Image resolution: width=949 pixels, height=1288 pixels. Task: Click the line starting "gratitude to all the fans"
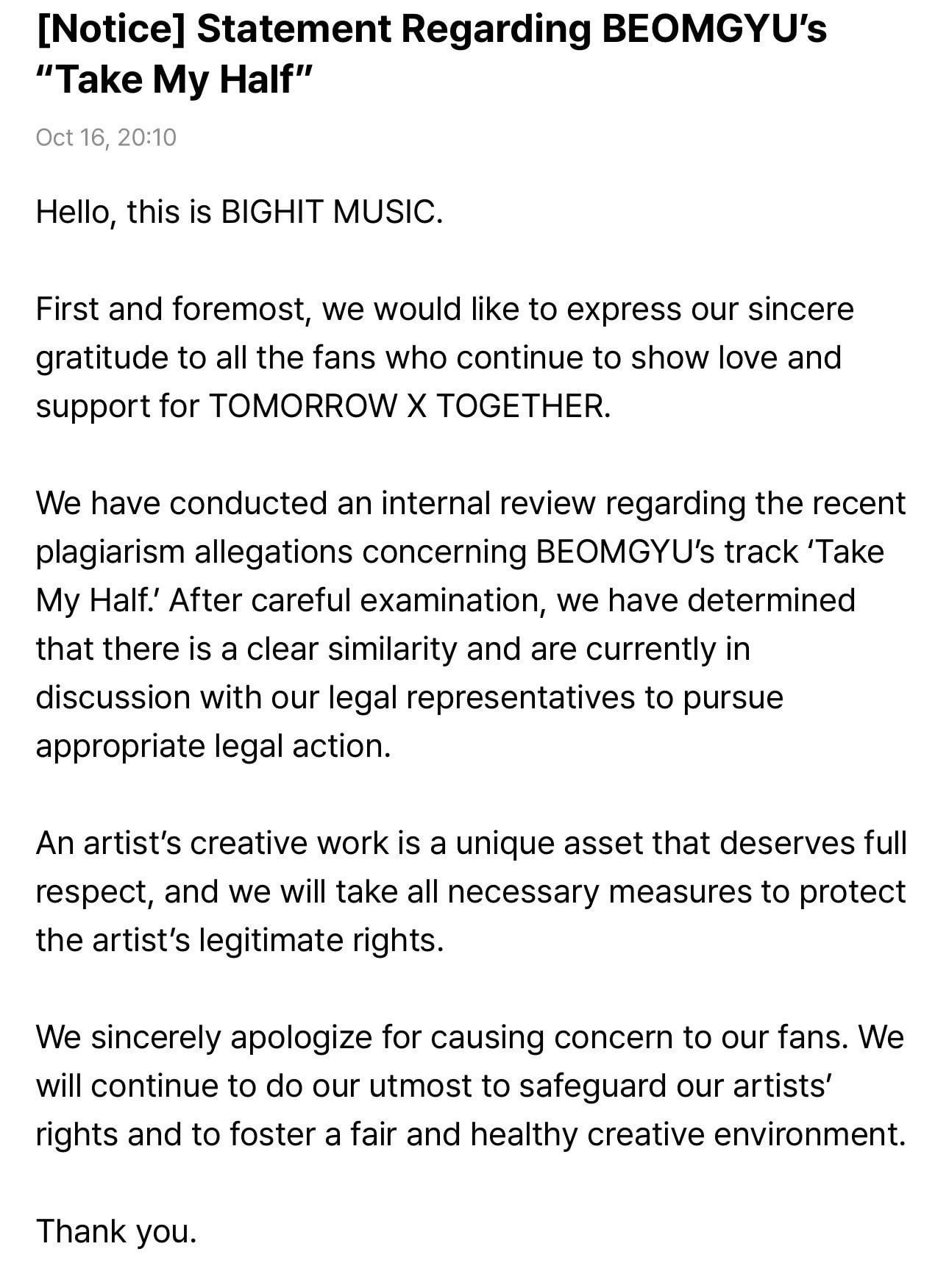click(x=438, y=357)
